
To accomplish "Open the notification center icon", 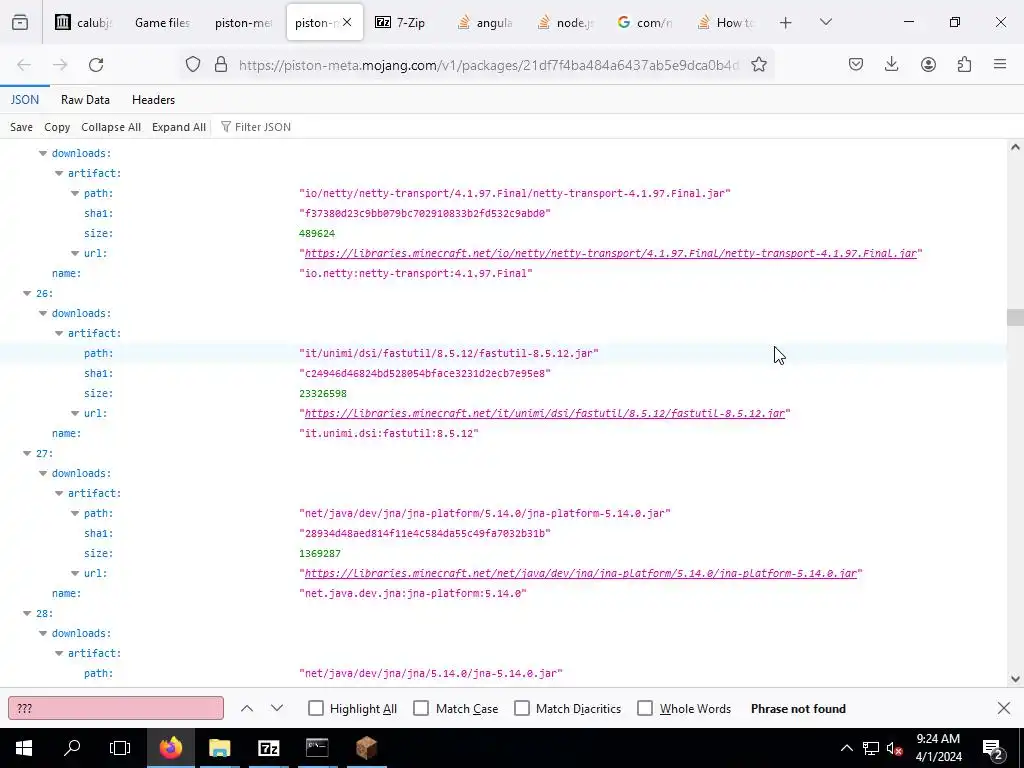I will click(x=993, y=748).
